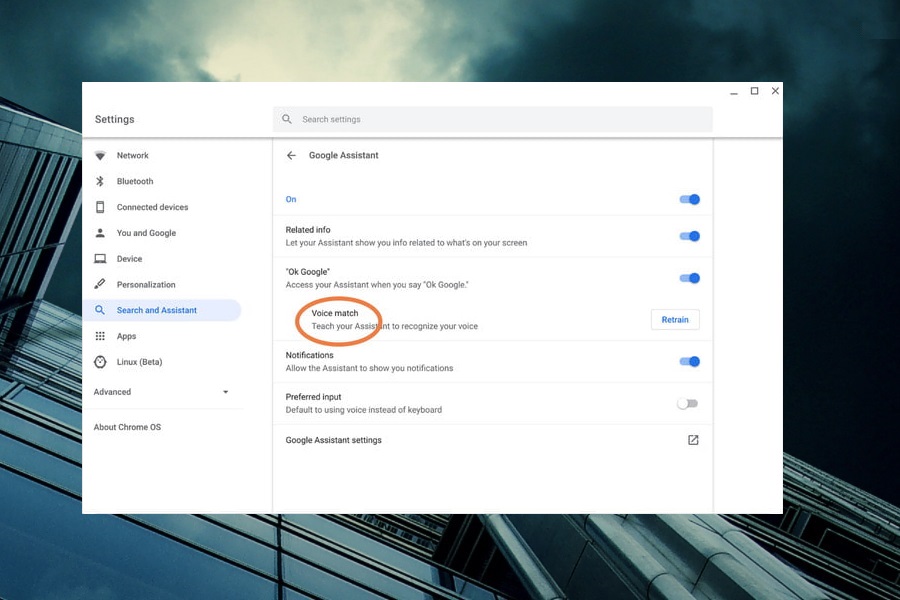Open About Chrome OS page
Screen dimensions: 900x600
(x=127, y=427)
